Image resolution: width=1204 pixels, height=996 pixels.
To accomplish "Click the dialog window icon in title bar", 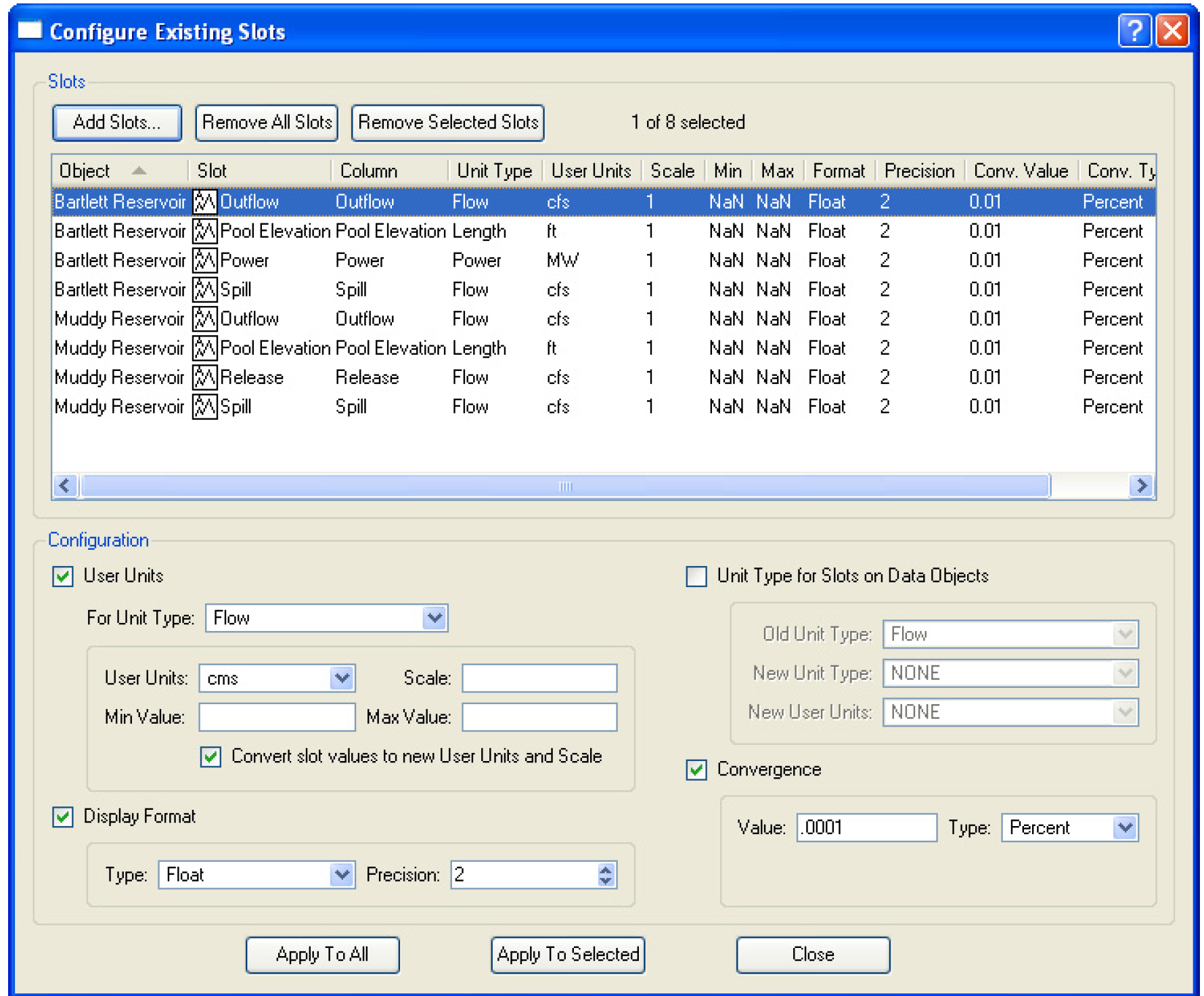I will point(30,30).
